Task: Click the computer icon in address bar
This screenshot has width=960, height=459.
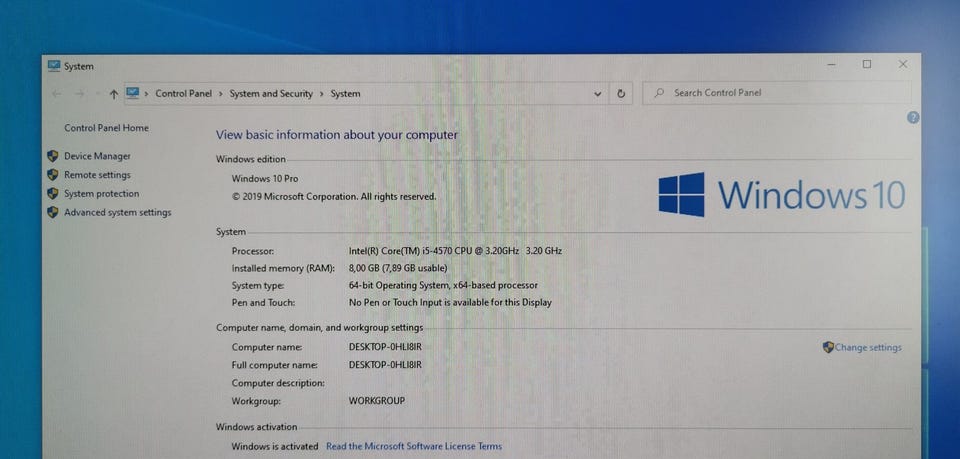Action: click(132, 93)
